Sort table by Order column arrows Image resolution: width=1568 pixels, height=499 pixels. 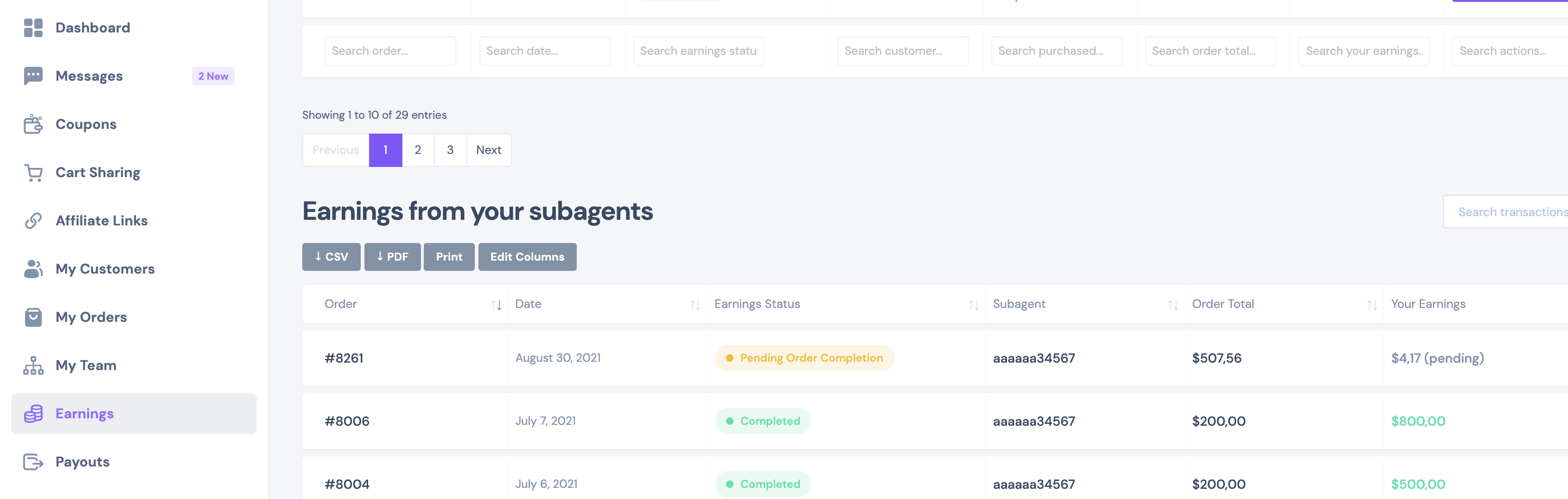click(497, 305)
